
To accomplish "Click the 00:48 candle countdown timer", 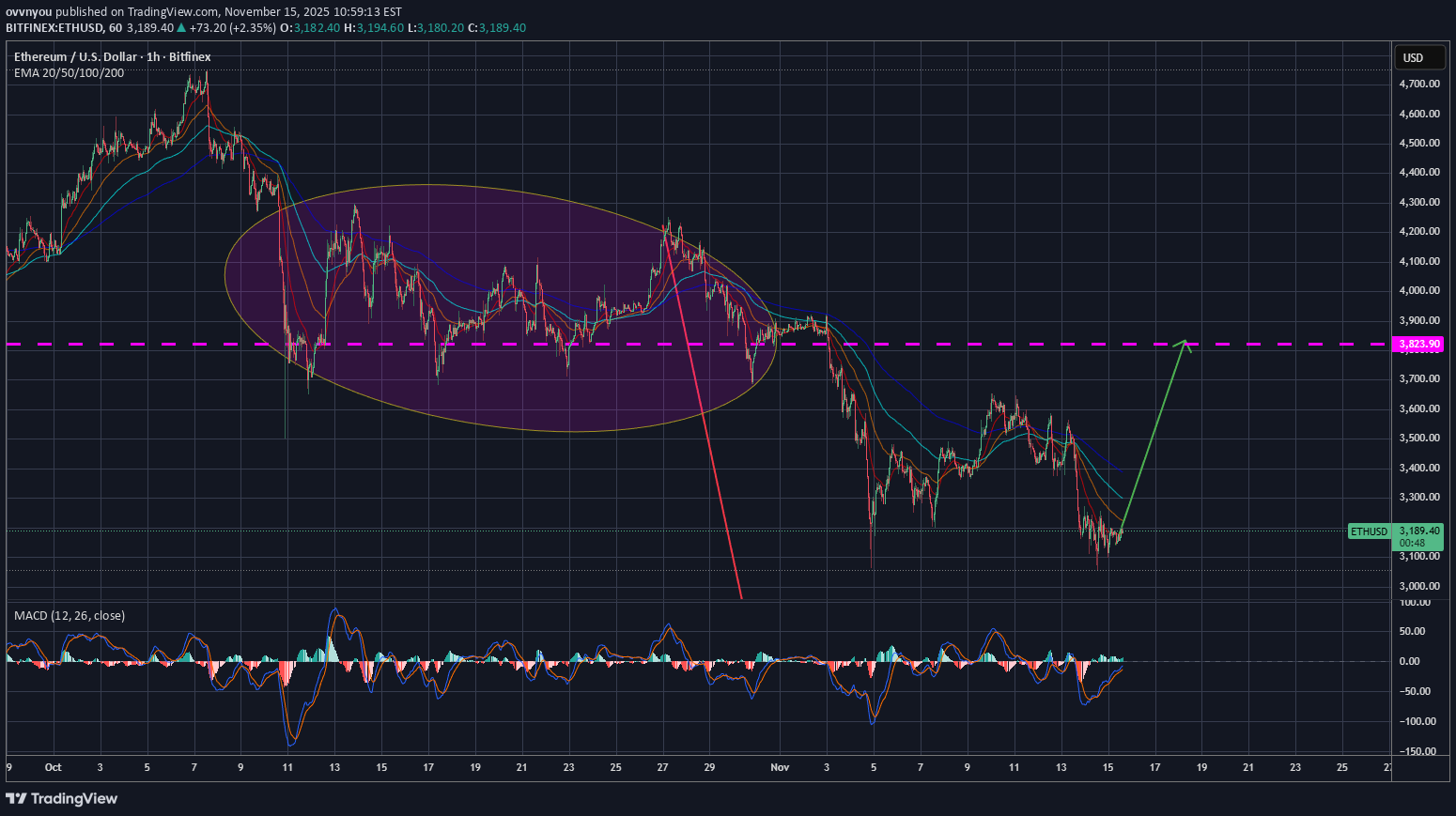I will point(1412,544).
